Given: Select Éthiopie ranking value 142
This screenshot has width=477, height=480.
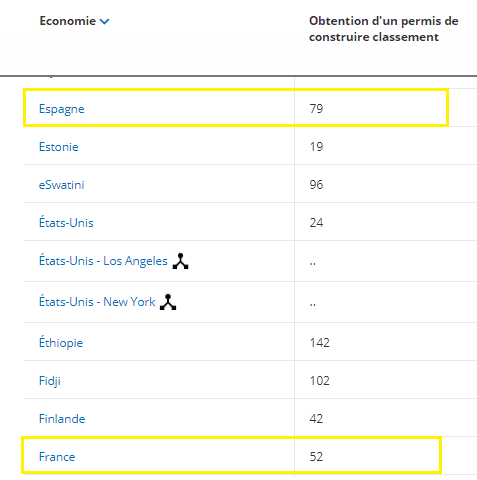Looking at the screenshot, I should (320, 343).
